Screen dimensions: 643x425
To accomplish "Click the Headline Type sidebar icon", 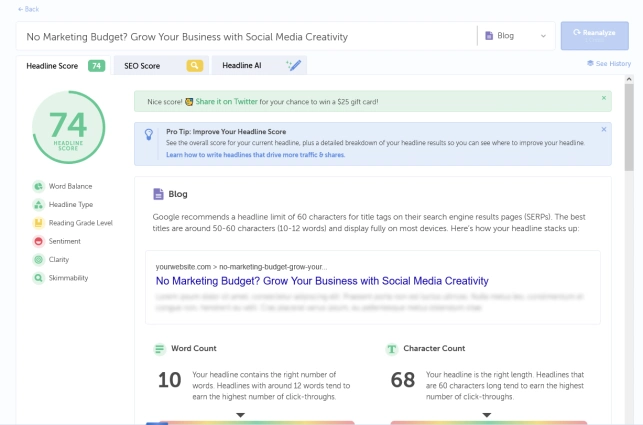I will click(x=38, y=204).
